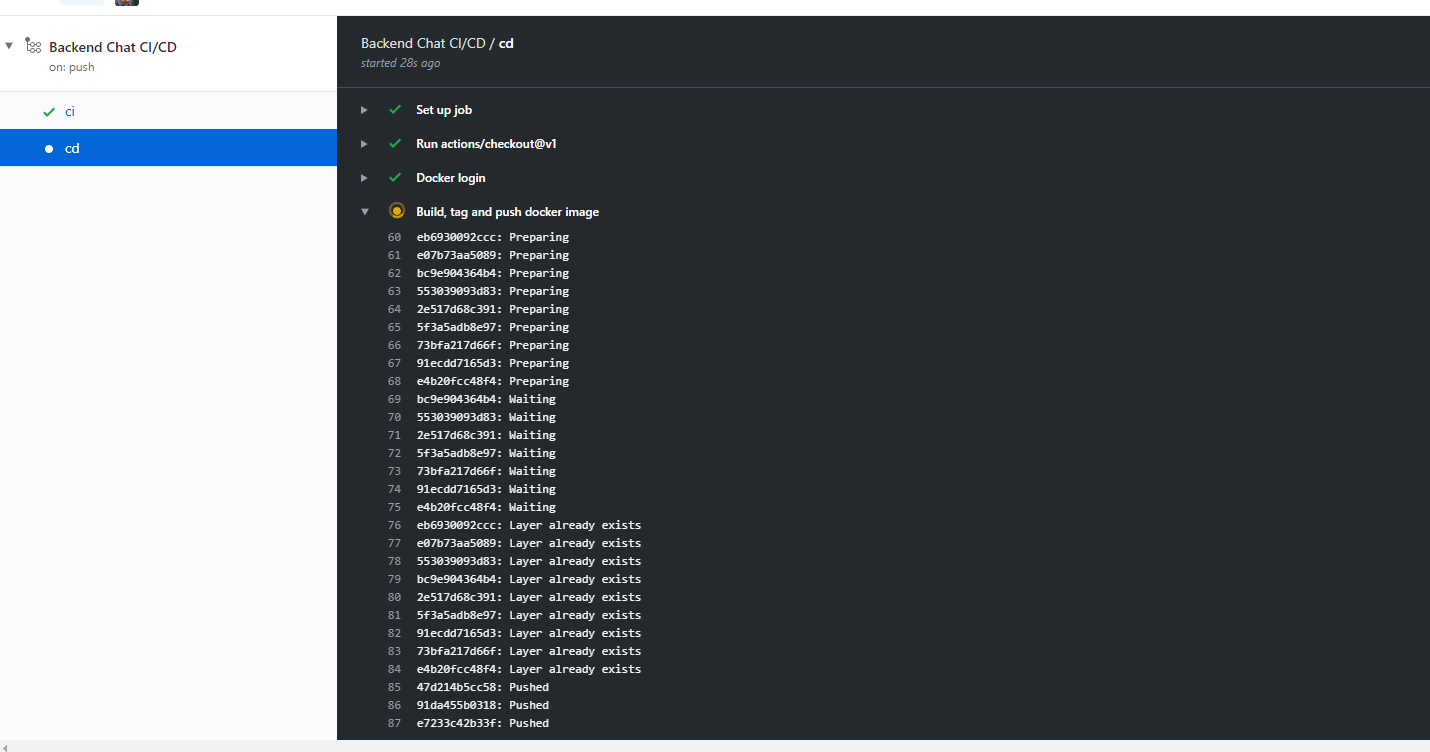The height and width of the screenshot is (752, 1430).
Task: Select the ci job in sidebar
Action: coord(168,111)
